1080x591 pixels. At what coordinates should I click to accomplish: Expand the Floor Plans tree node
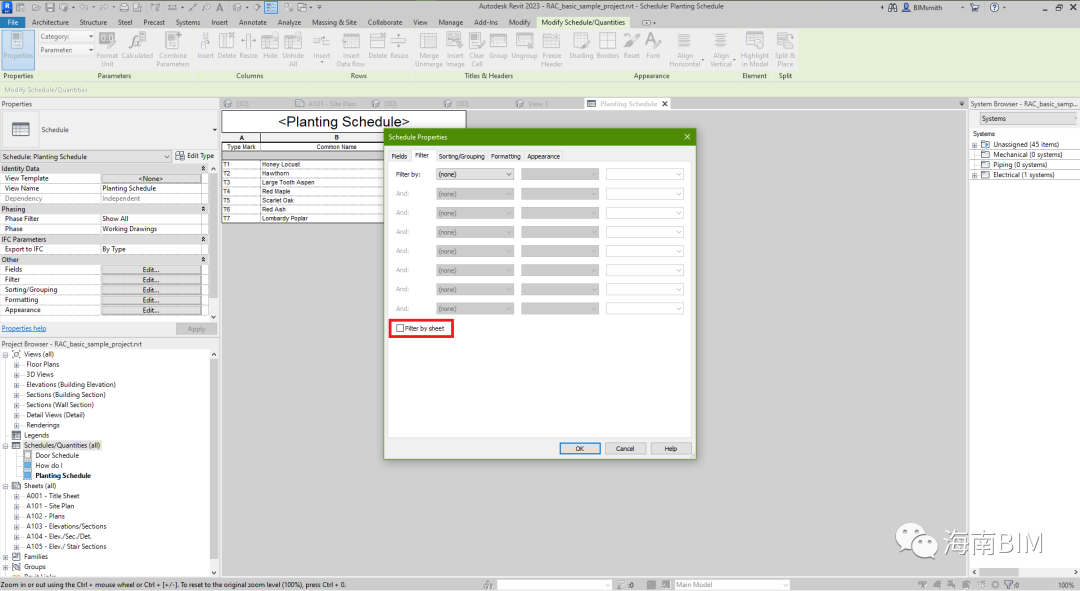click(17, 364)
